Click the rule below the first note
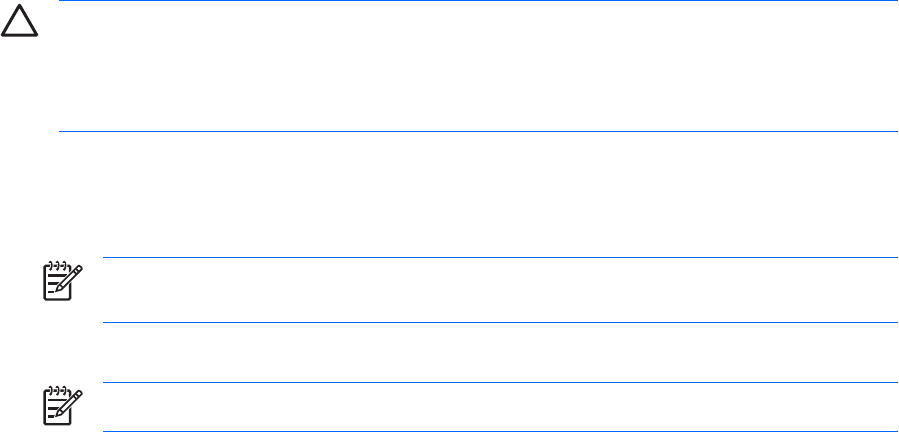 500,322
